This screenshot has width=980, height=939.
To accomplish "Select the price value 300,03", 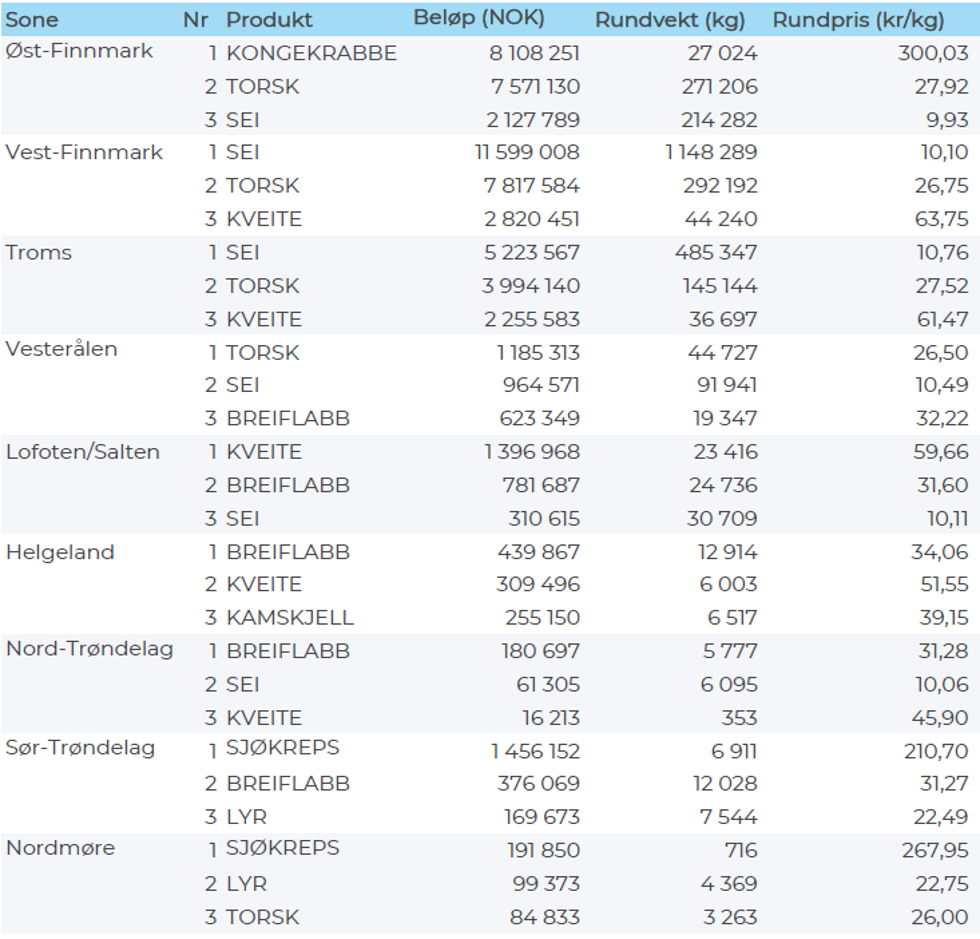I will click(x=933, y=53).
